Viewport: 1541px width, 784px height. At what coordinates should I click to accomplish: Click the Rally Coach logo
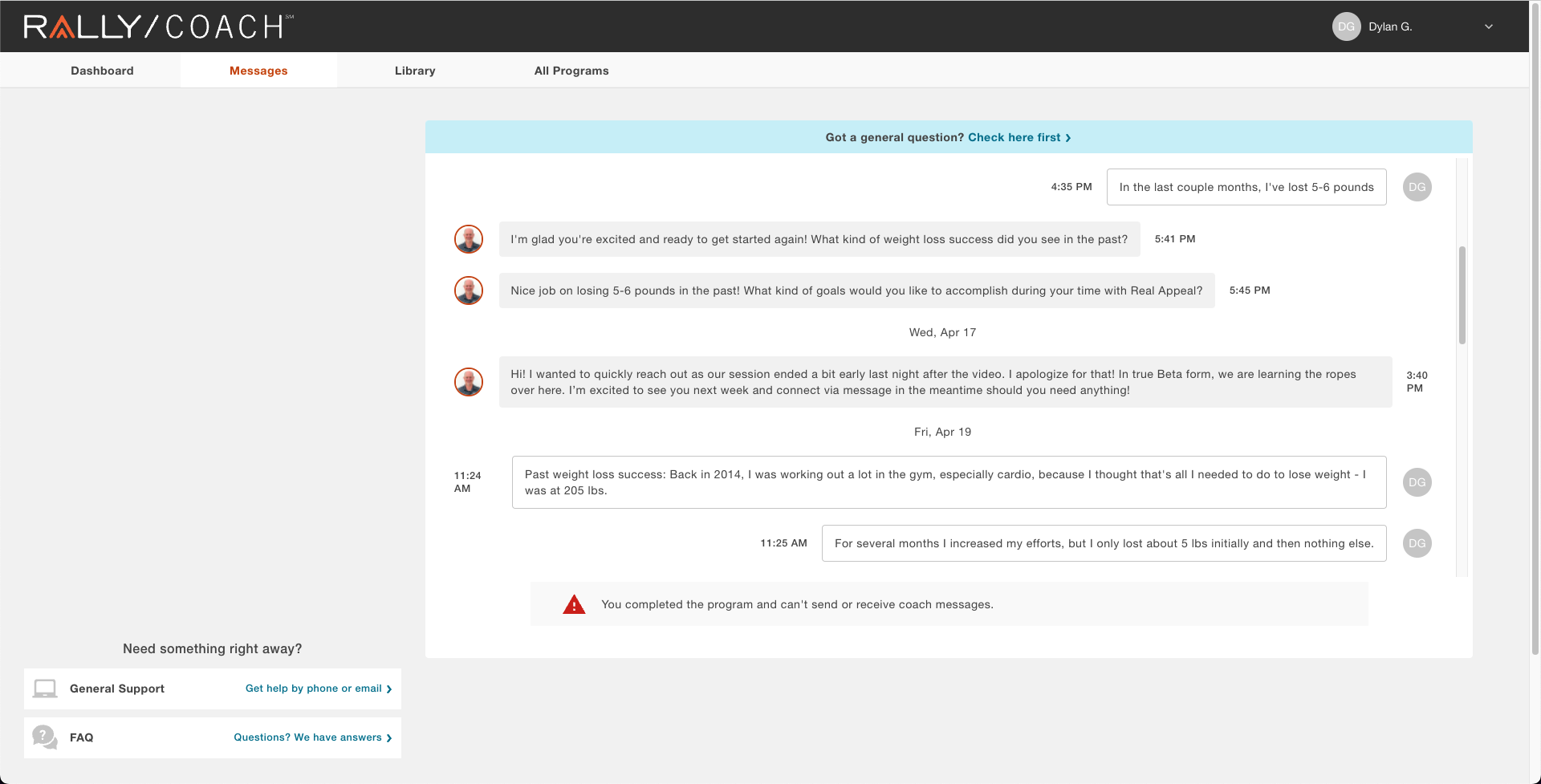[158, 26]
